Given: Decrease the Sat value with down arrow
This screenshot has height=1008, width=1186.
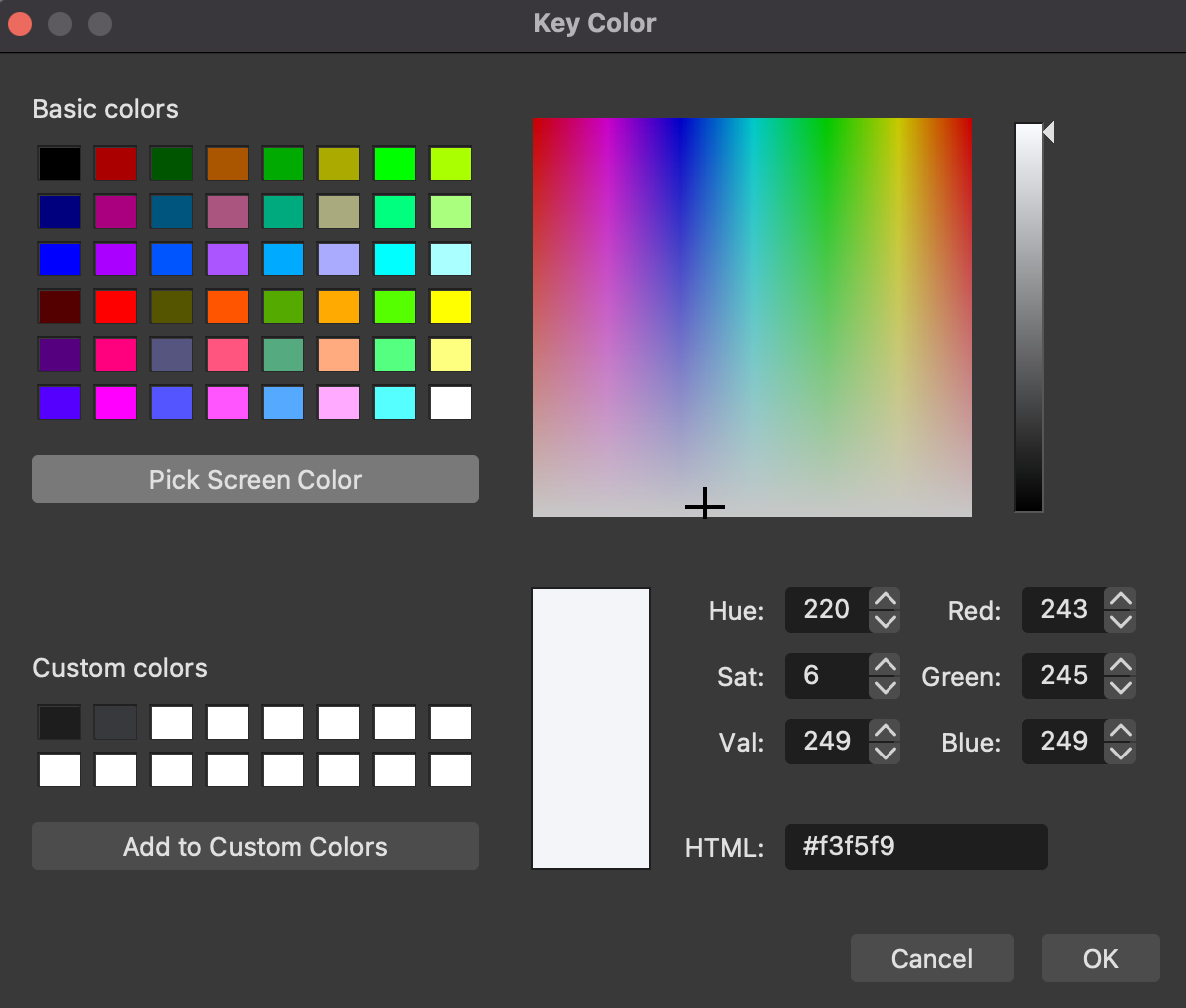Looking at the screenshot, I should click(x=885, y=688).
